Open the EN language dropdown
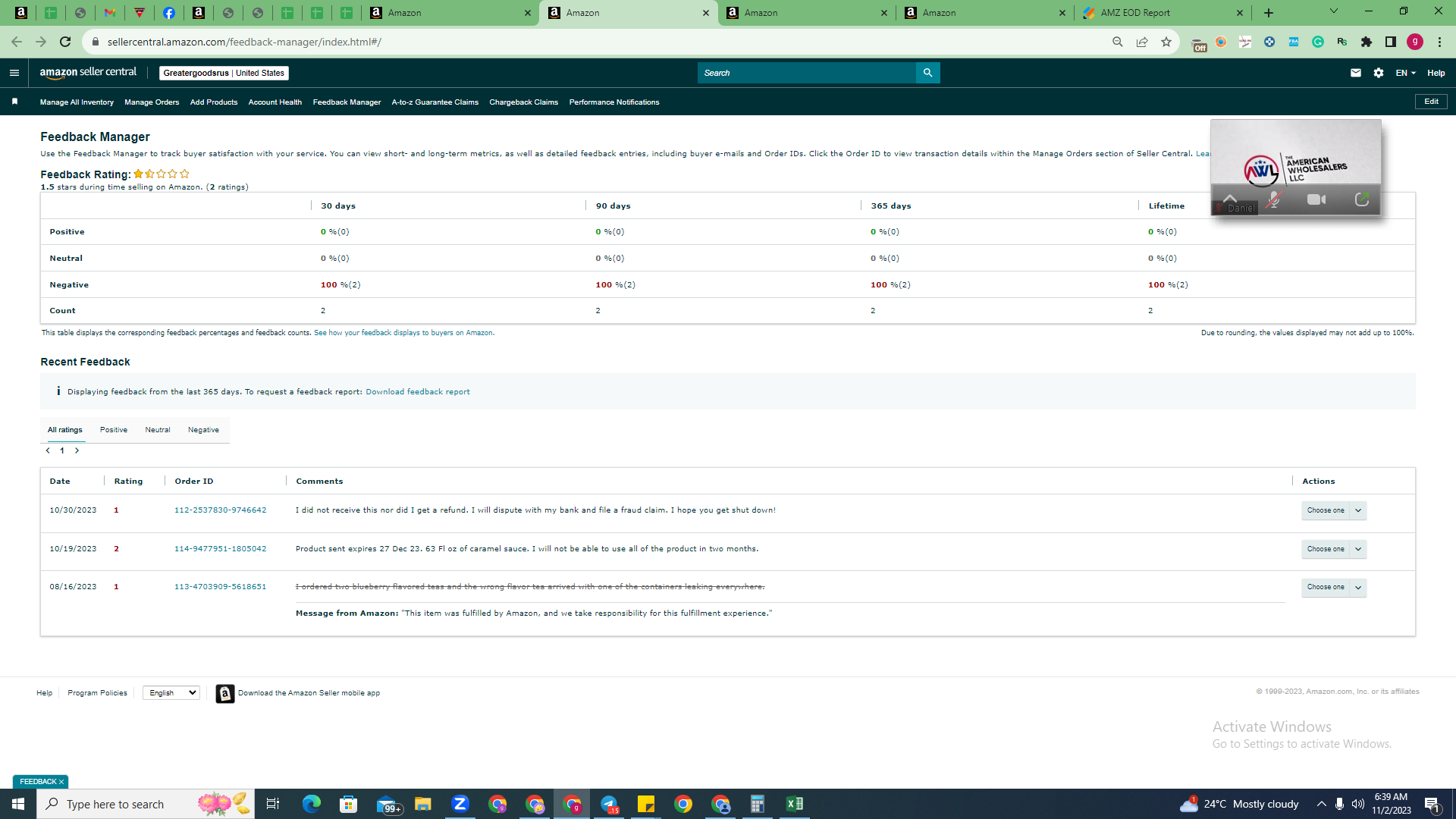This screenshot has height=819, width=1456. point(1405,73)
